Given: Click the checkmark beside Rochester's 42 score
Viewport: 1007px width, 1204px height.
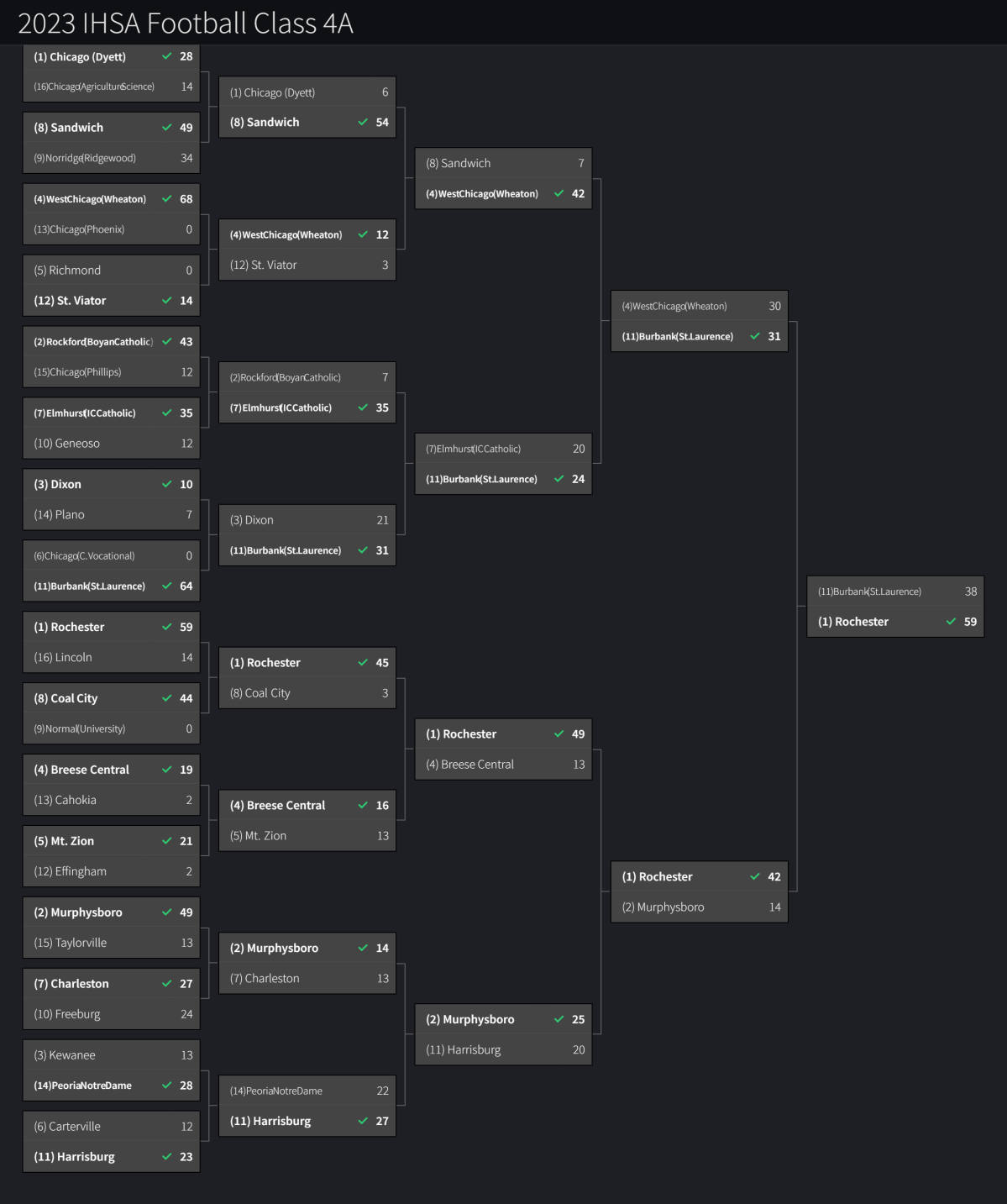Looking at the screenshot, I should pos(755,876).
